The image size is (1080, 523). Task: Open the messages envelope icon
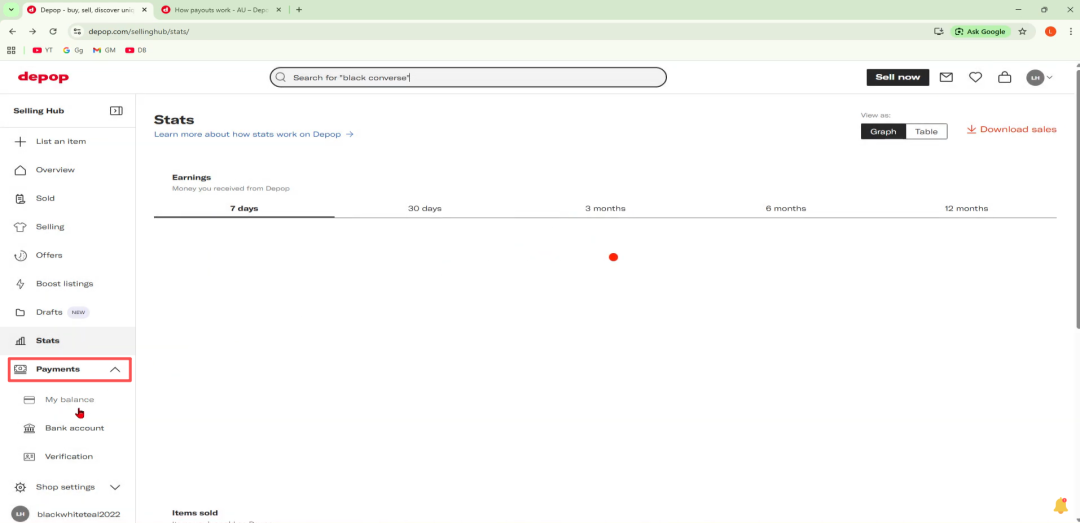pos(946,77)
